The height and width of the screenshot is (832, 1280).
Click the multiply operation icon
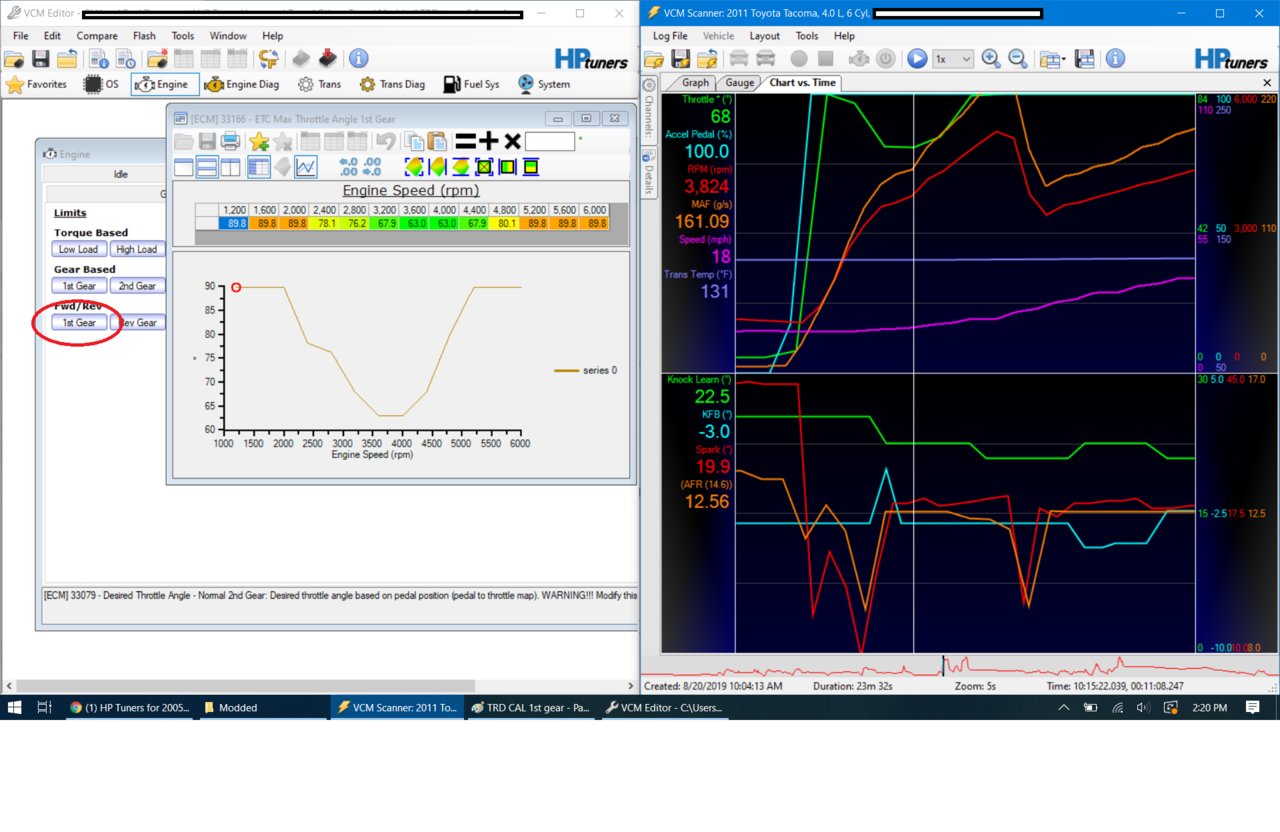[x=512, y=141]
